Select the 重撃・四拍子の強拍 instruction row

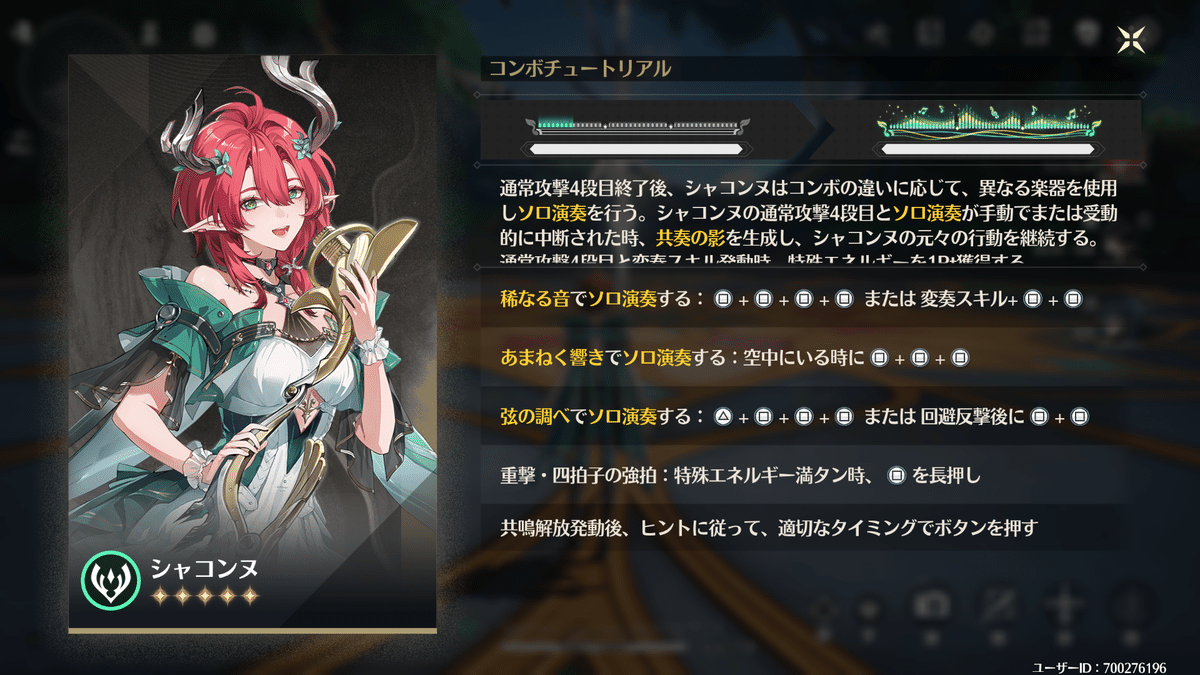pos(812,475)
